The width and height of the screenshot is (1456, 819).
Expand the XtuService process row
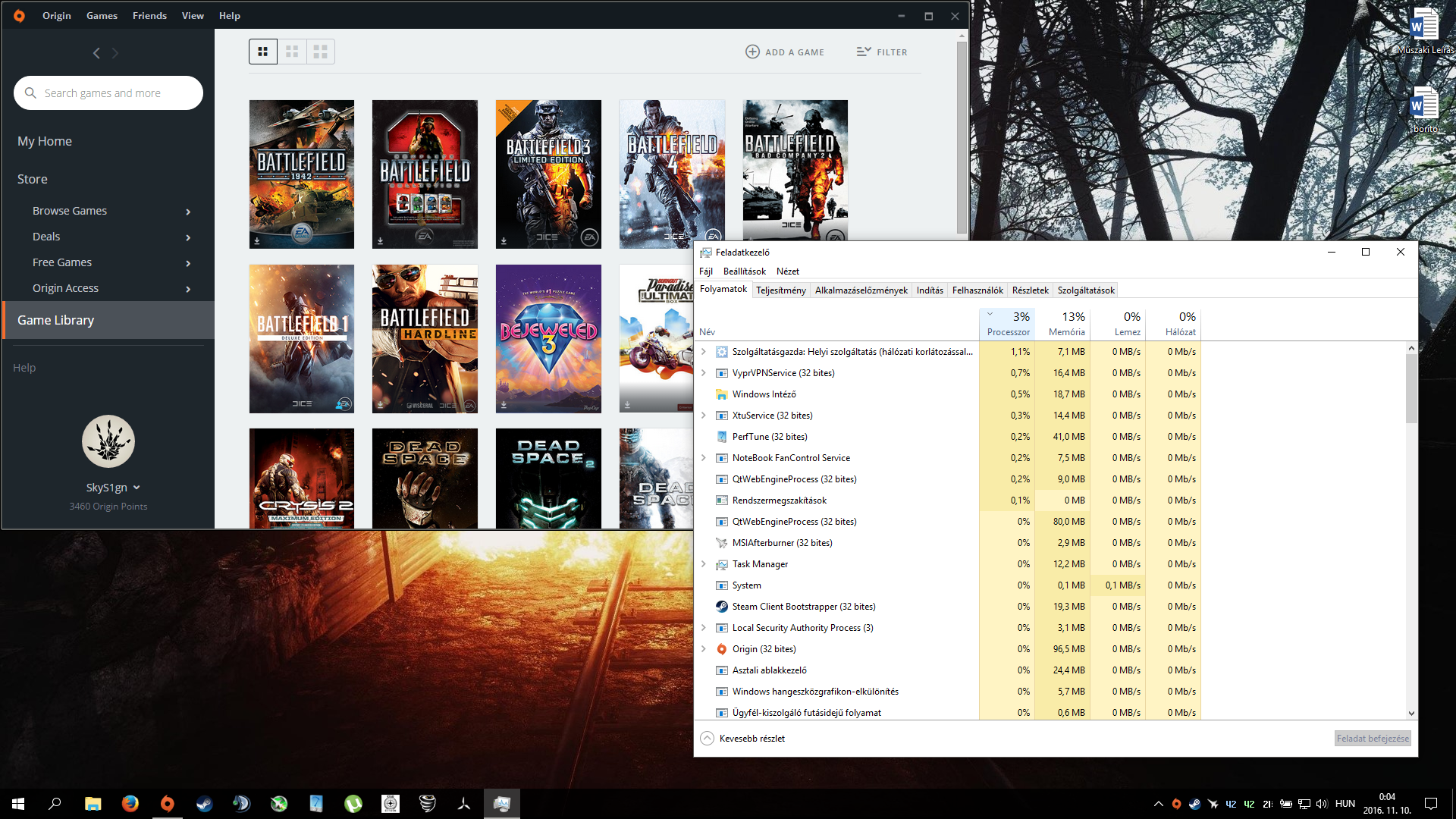[x=704, y=416]
